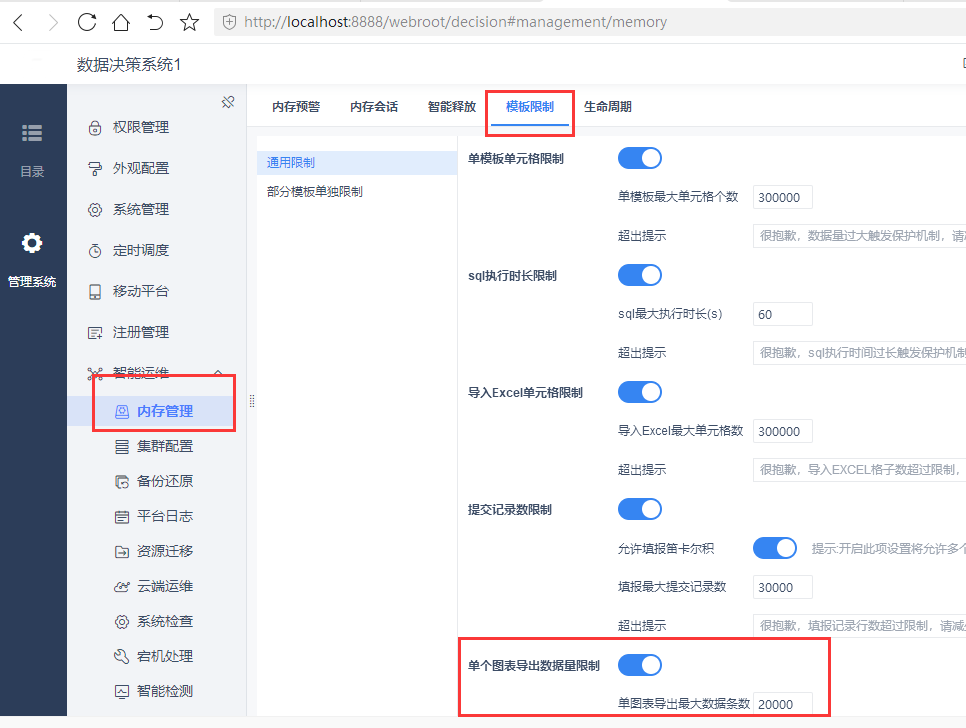Image resolution: width=966 pixels, height=728 pixels.
Task: Disable the 允许填报笛卡尔积 switch
Action: click(x=774, y=548)
